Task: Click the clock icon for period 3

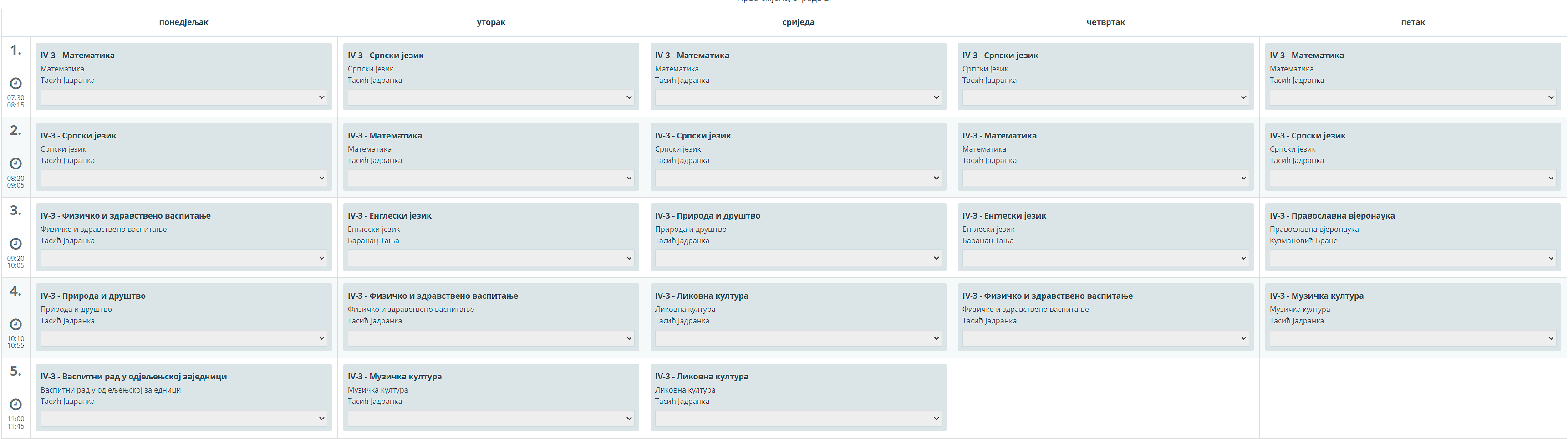Action: pos(16,244)
